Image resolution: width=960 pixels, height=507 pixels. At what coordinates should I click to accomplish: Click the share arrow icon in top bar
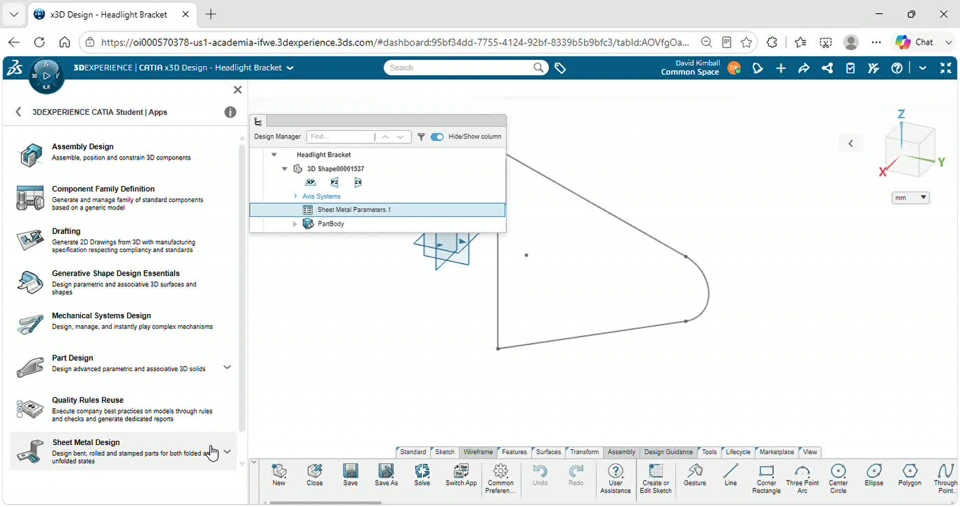804,68
